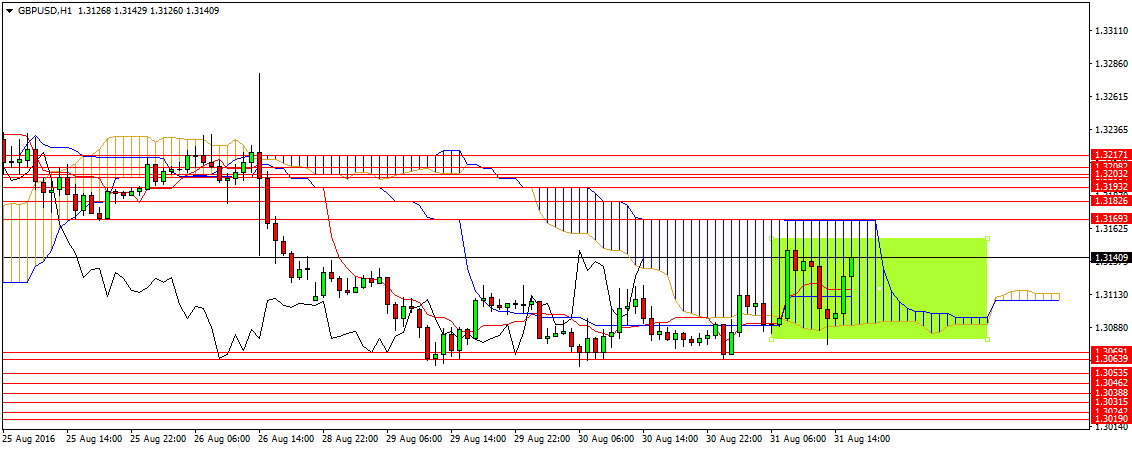The height and width of the screenshot is (450, 1132).
Task: Click the 1.31130 price scale value
Action: pyautogui.click(x=1110, y=294)
